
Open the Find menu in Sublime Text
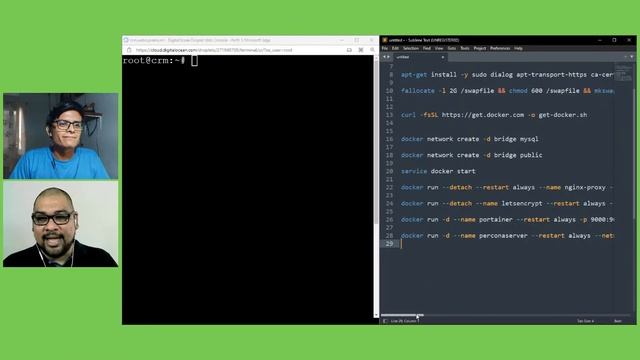[427, 48]
